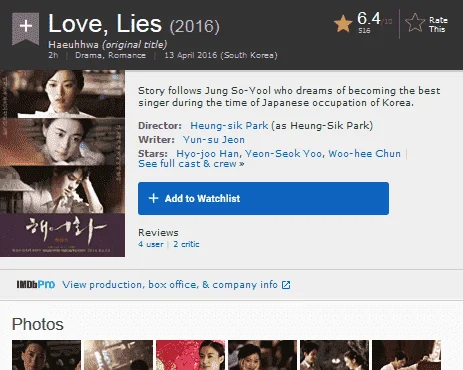This screenshot has width=463, height=370.
Task: Open director Heung-sik Park's page
Action: click(x=229, y=126)
